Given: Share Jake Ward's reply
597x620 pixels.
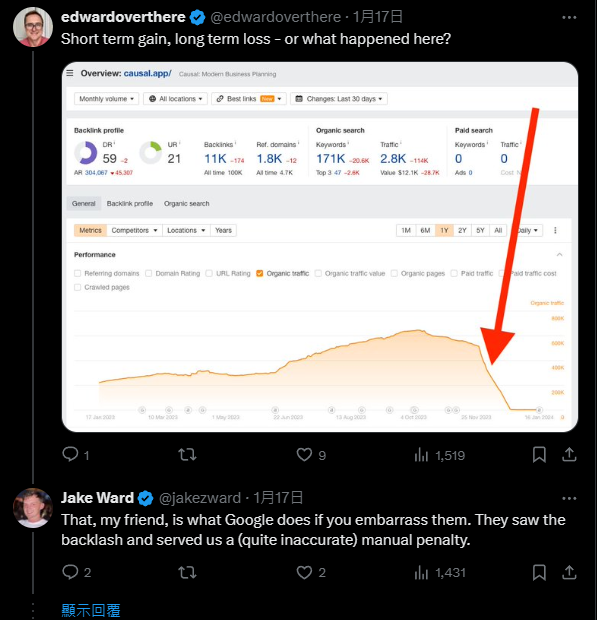Looking at the screenshot, I should tap(569, 572).
